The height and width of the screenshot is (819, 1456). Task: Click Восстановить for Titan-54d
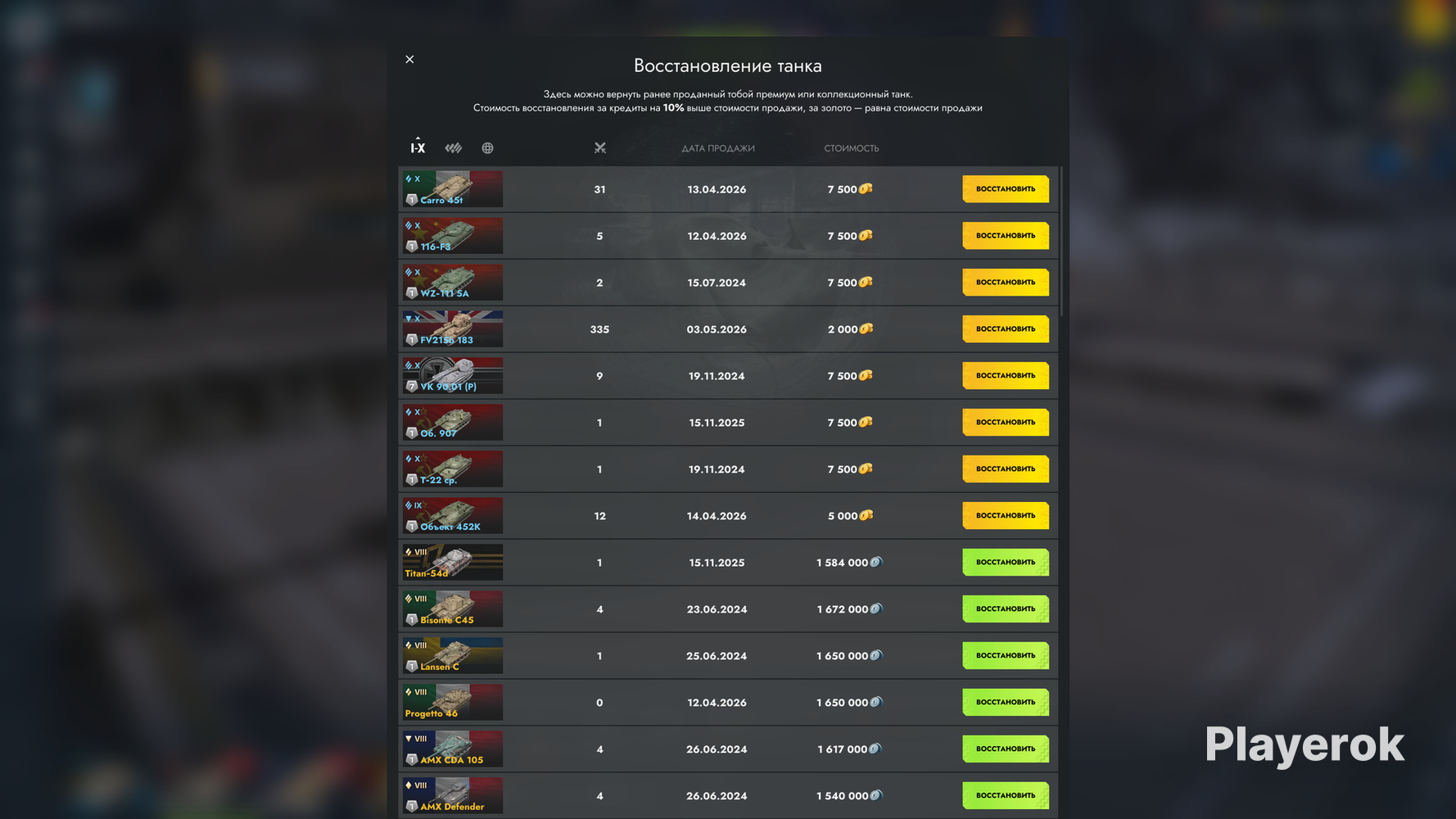1005,563
